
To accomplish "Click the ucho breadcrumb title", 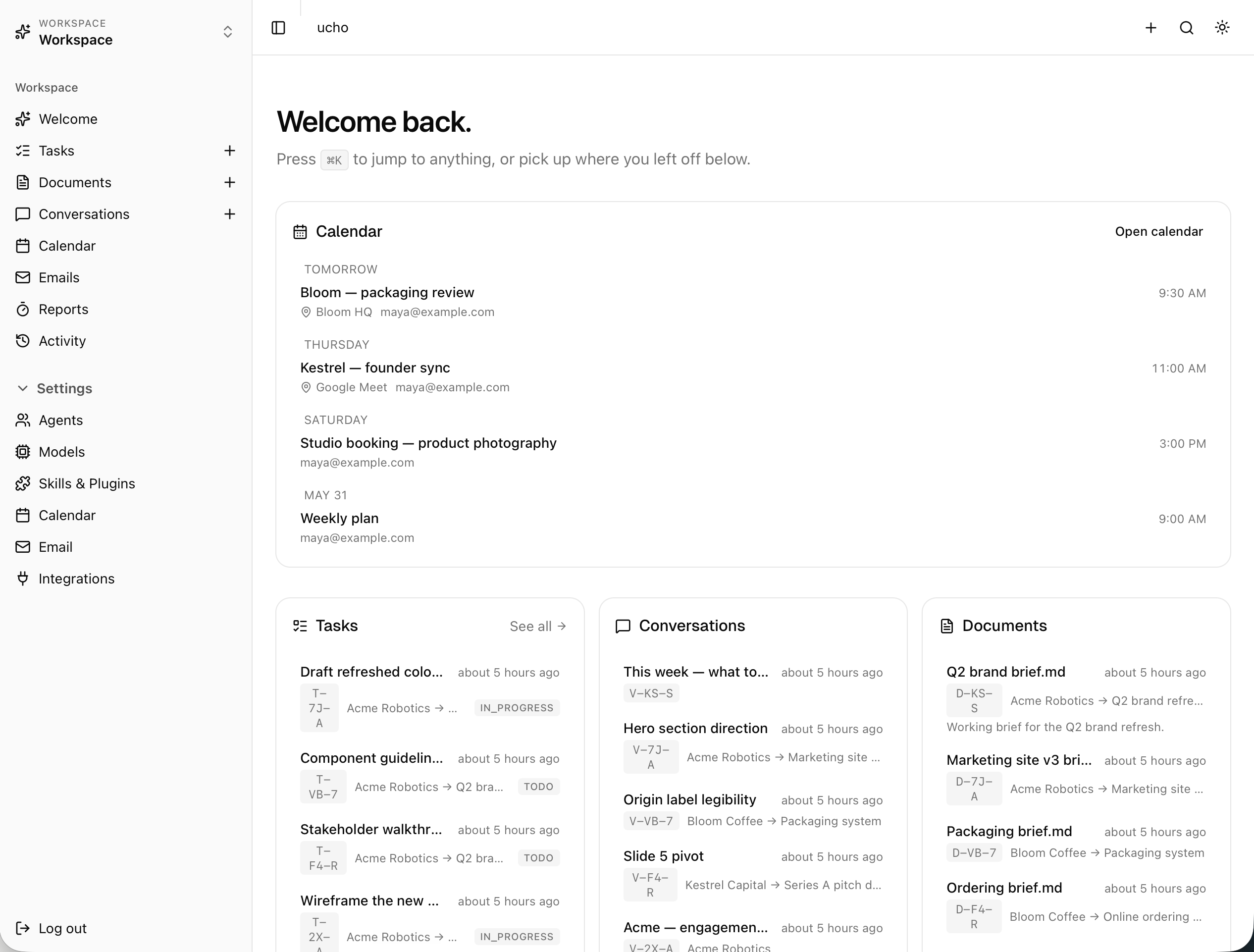I will [332, 28].
